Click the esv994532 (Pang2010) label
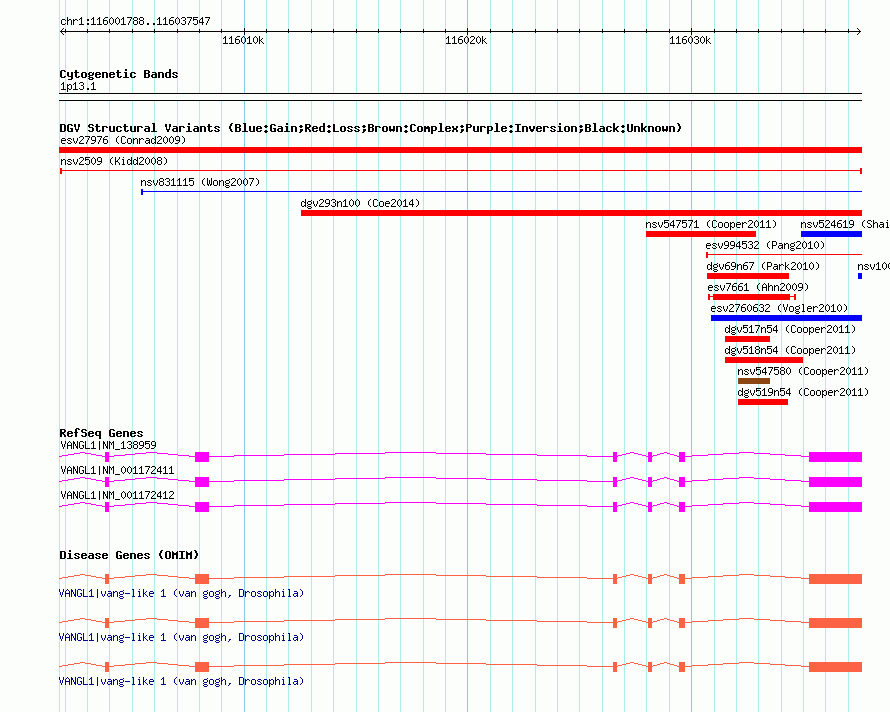890x712 pixels. (765, 245)
